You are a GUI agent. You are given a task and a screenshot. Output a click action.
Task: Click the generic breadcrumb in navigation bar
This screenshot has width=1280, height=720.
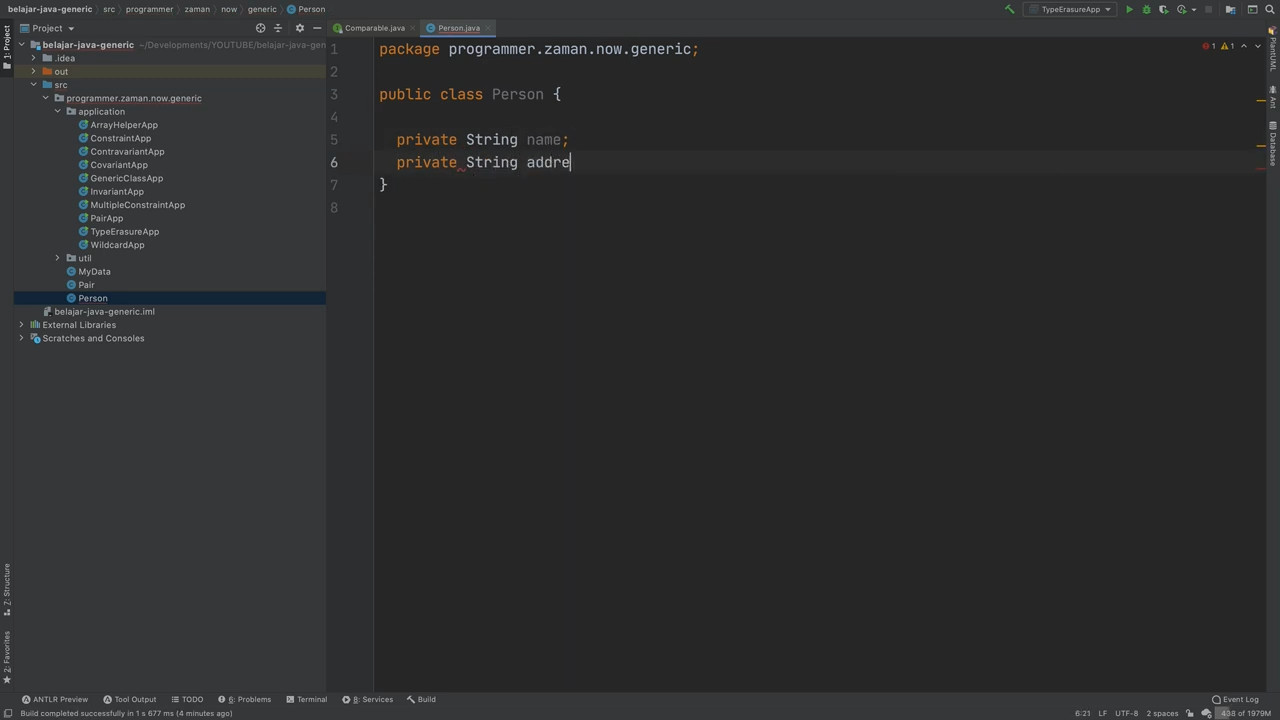coord(262,9)
